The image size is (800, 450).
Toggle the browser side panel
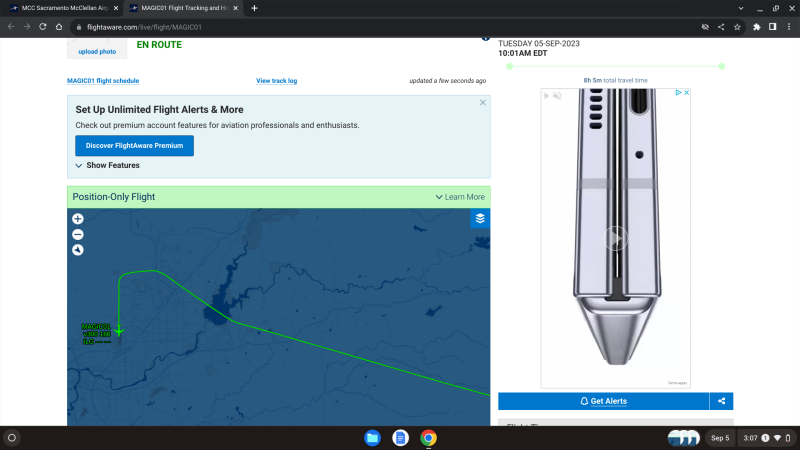coord(772,27)
